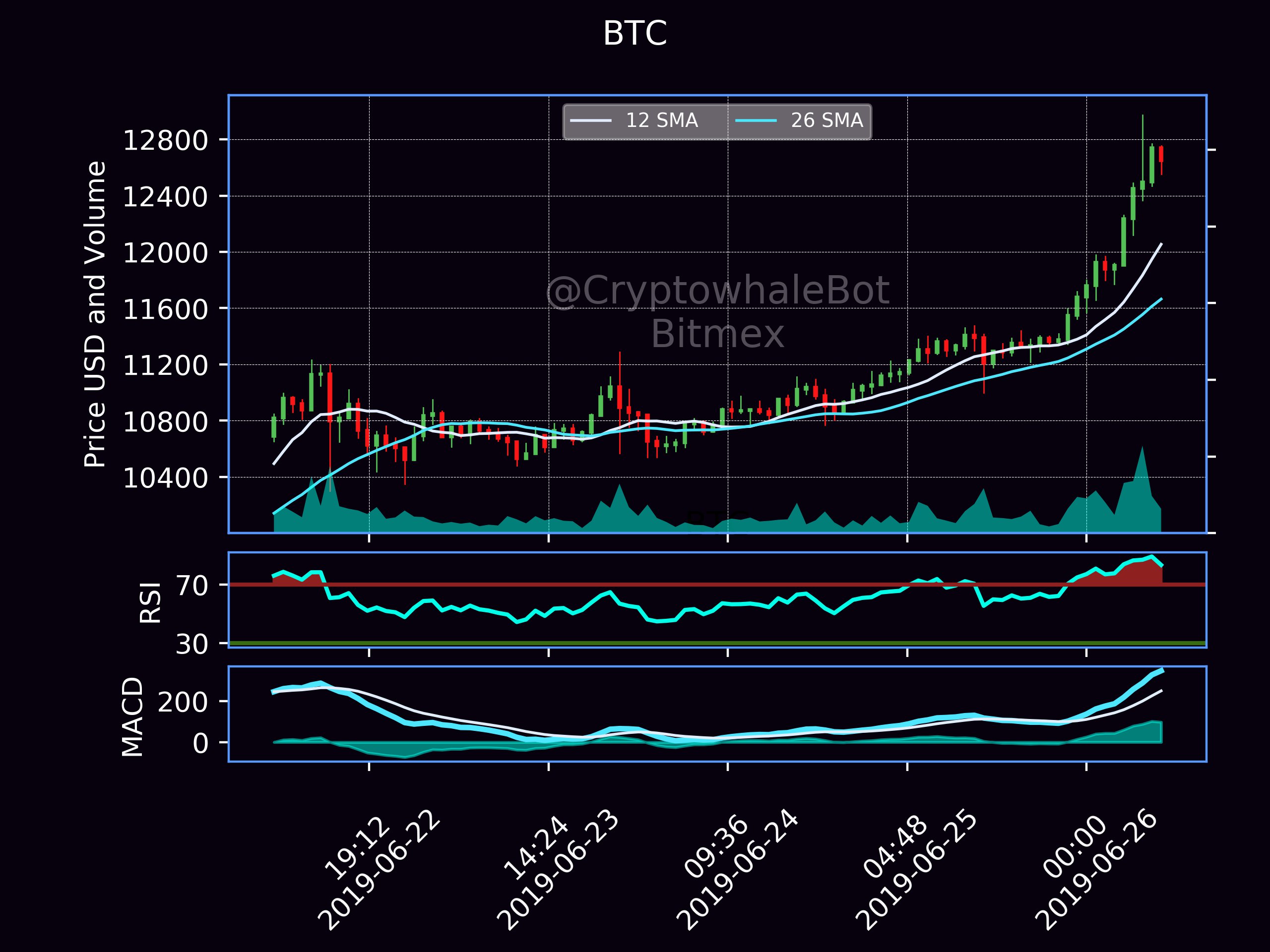Click the 11600 price axis label
This screenshot has height=952, width=1270.
[x=165, y=309]
